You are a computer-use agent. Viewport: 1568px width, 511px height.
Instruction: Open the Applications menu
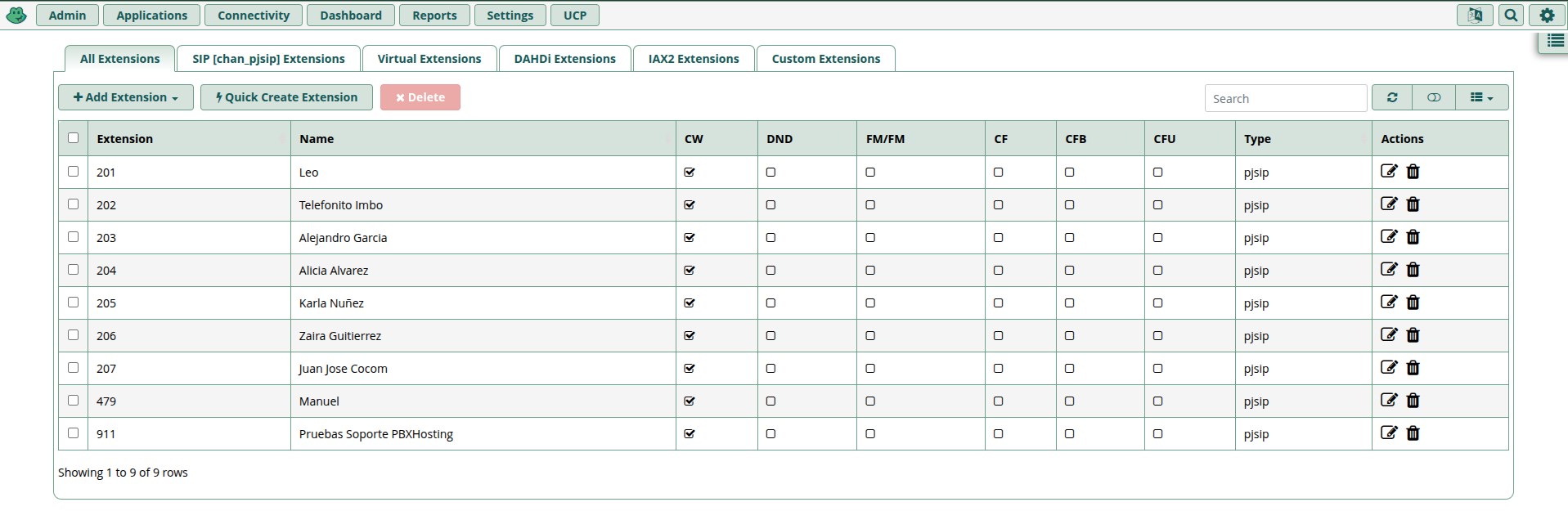[x=152, y=15]
